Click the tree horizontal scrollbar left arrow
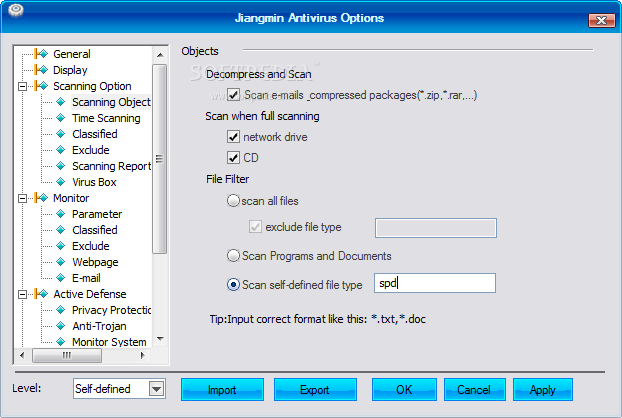This screenshot has width=622, height=418. point(22,355)
